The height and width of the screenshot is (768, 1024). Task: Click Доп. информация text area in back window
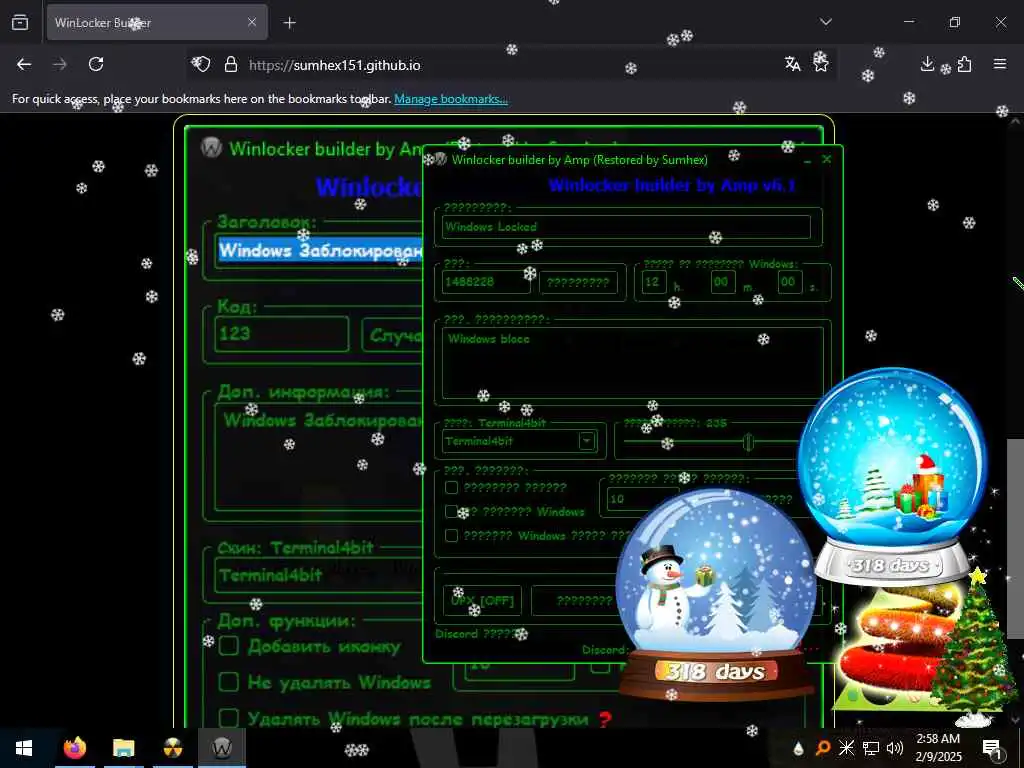[320, 457]
